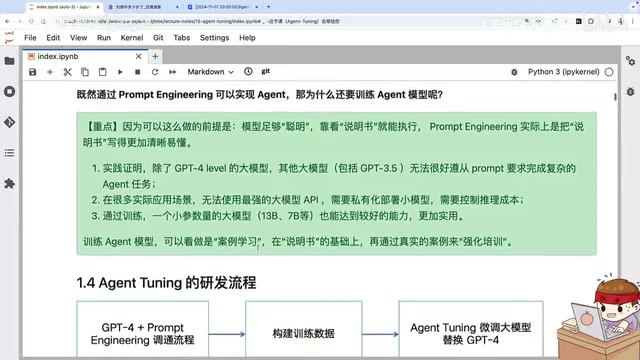Open the Markdown cell type dropdown

(210, 72)
